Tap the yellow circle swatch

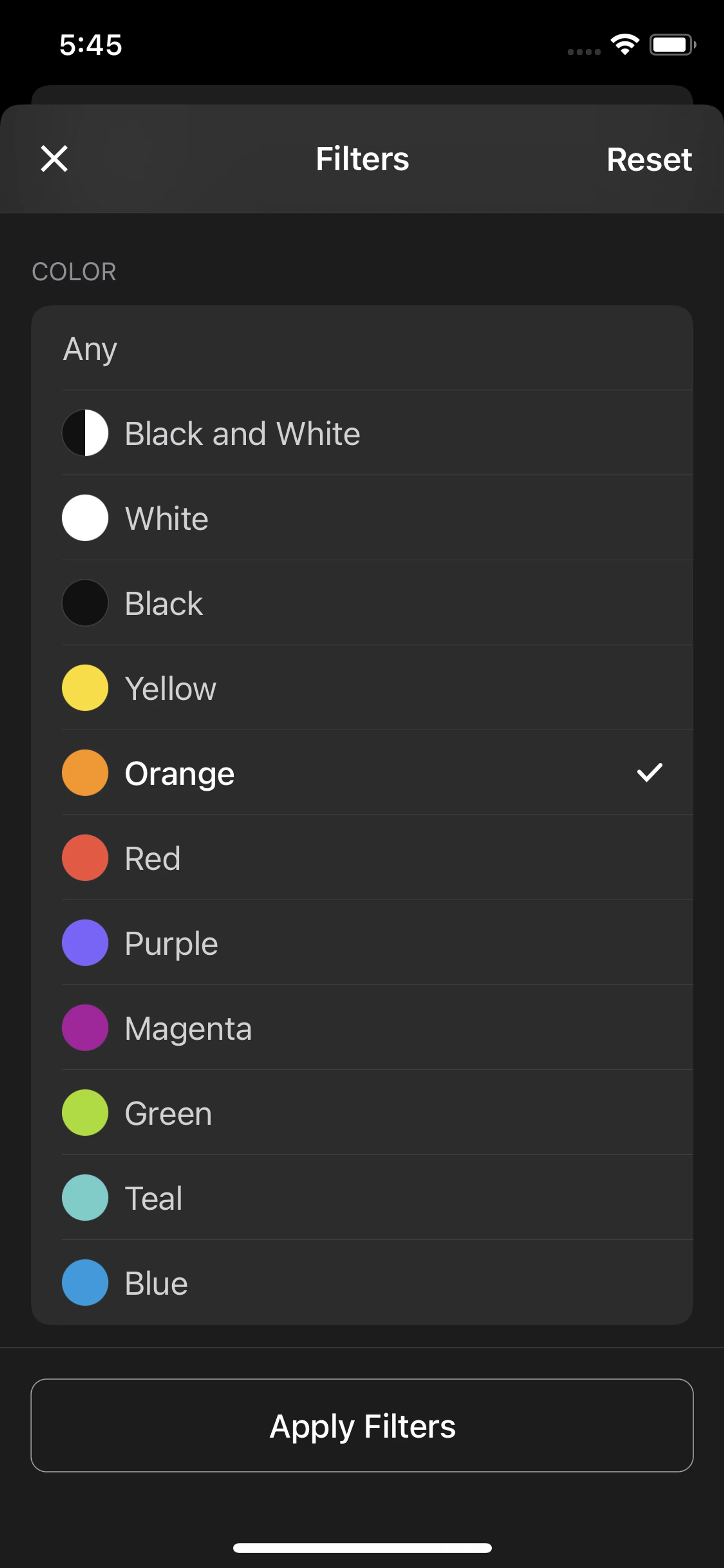point(85,688)
